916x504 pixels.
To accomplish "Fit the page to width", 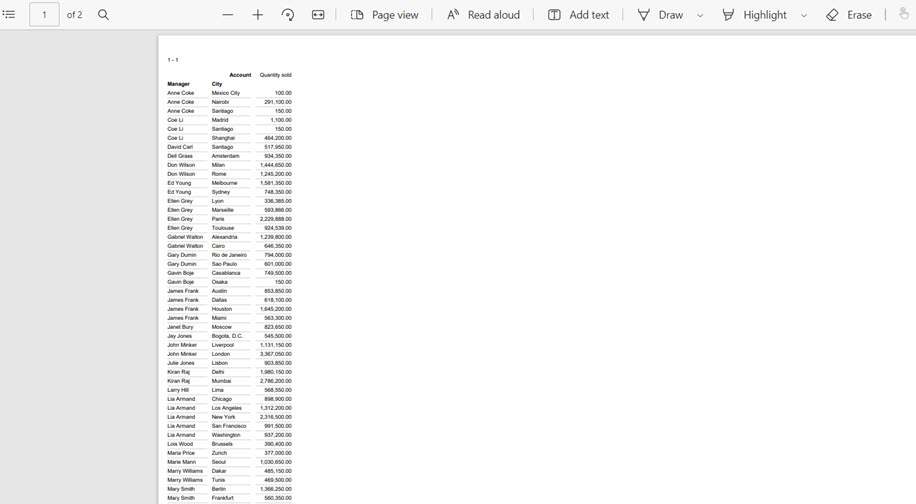I will point(318,15).
